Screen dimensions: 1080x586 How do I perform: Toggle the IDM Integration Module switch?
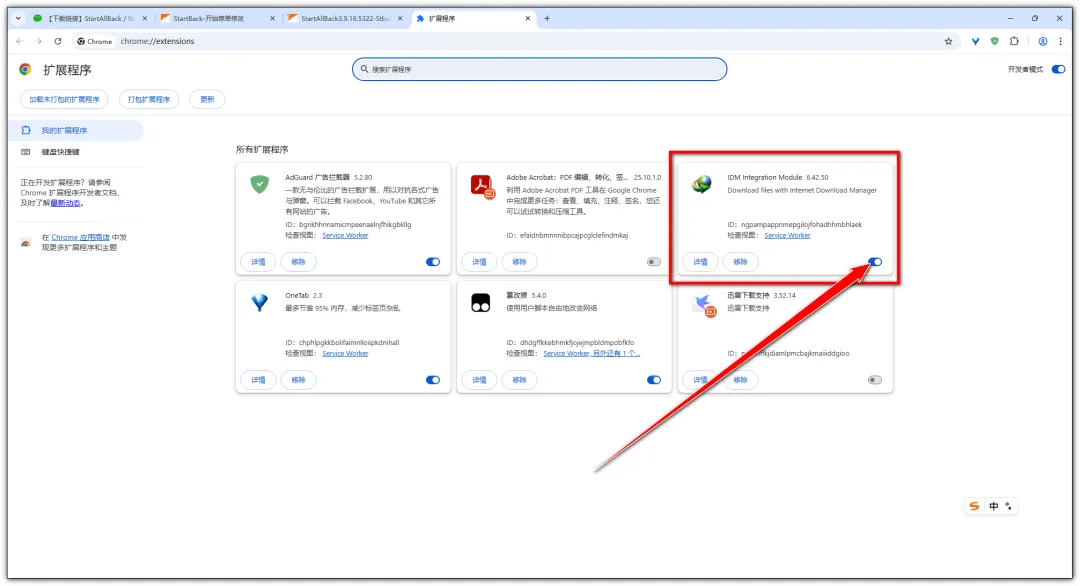[875, 262]
